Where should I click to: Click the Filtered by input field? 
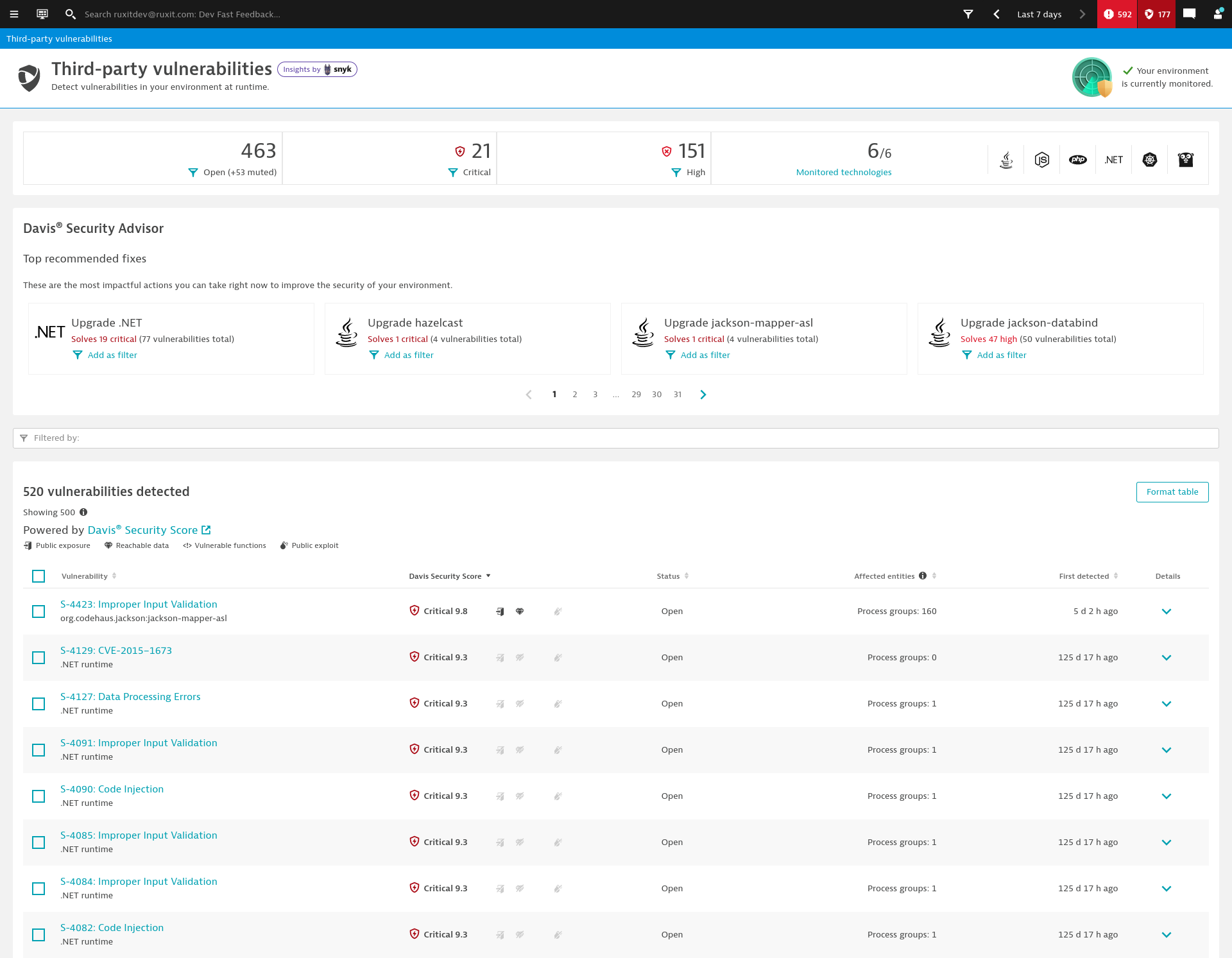tap(616, 438)
